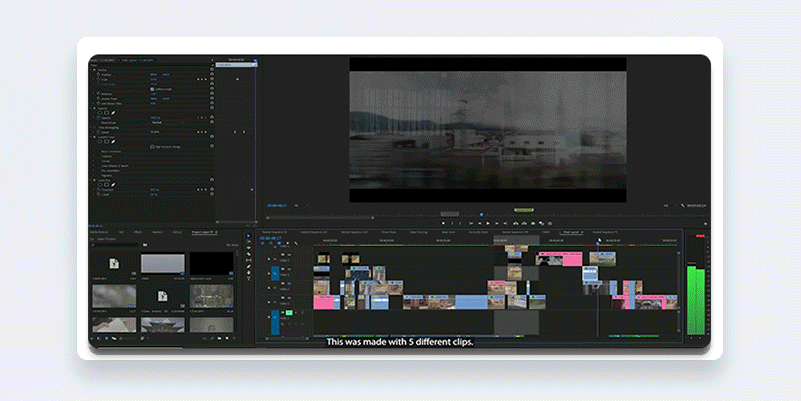This screenshot has width=801, height=401.
Task: Open Program monitor settings wrench
Action: tap(682, 206)
